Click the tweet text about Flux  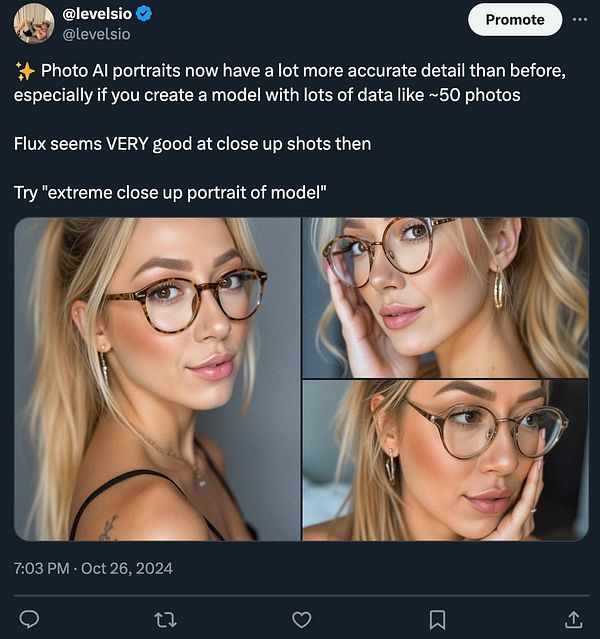click(192, 144)
